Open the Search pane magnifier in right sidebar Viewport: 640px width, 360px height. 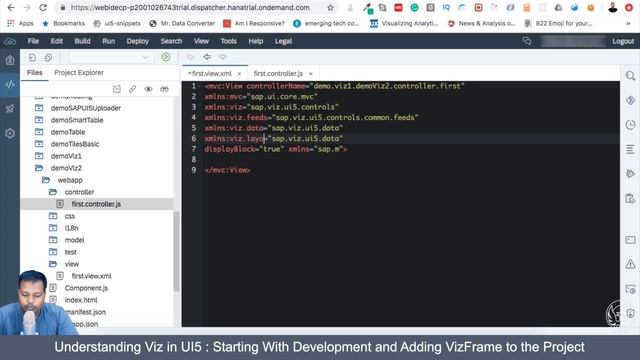630,76
